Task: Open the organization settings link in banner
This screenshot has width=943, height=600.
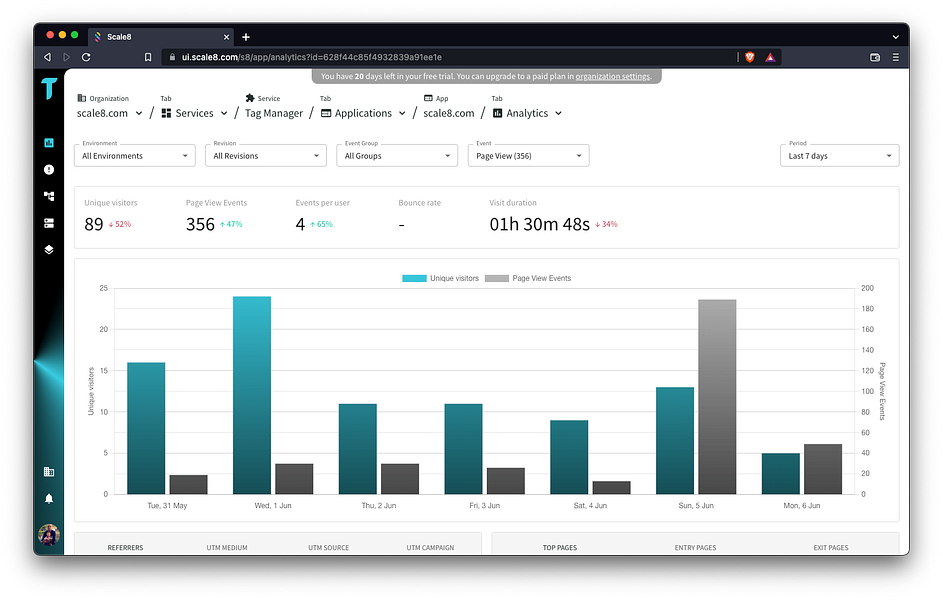Action: coord(613,76)
